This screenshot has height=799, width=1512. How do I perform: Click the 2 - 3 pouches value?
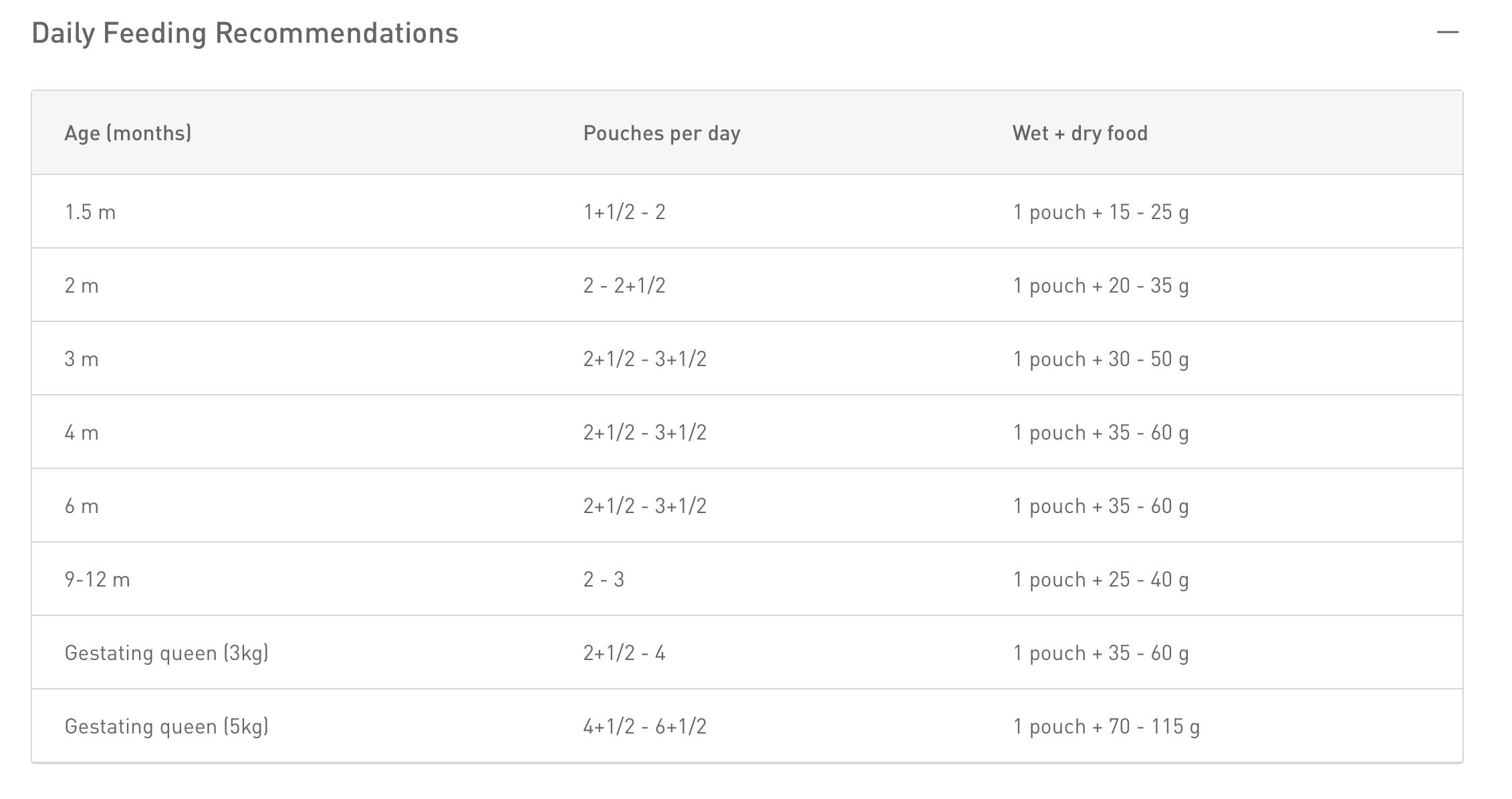coord(604,579)
